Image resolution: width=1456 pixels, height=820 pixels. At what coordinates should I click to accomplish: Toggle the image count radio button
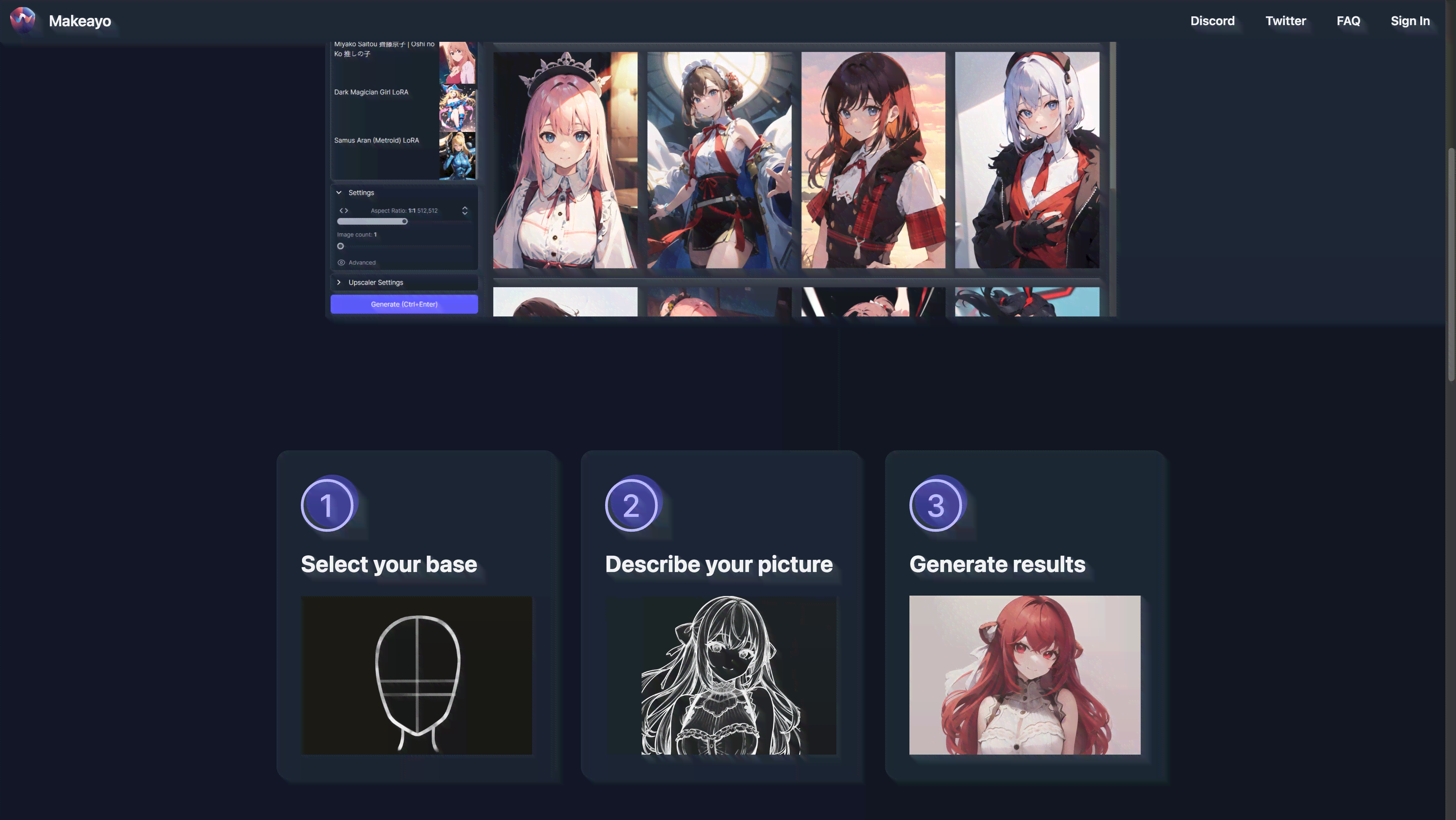click(x=340, y=246)
